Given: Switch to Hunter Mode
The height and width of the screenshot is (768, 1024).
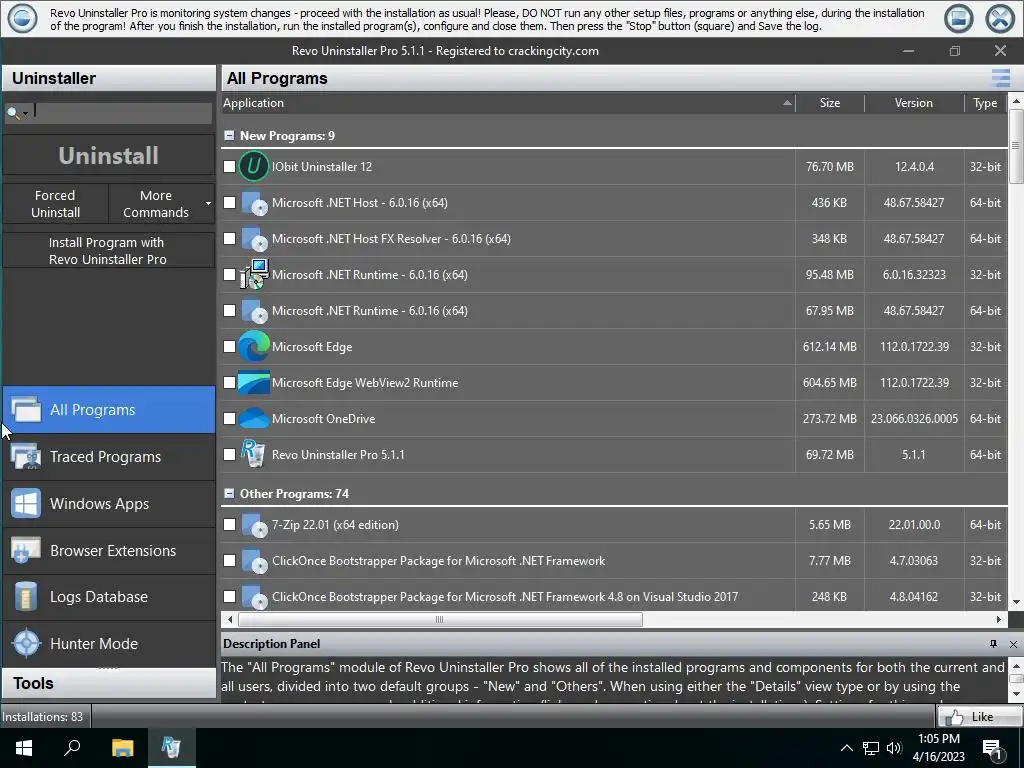Looking at the screenshot, I should click(x=109, y=643).
